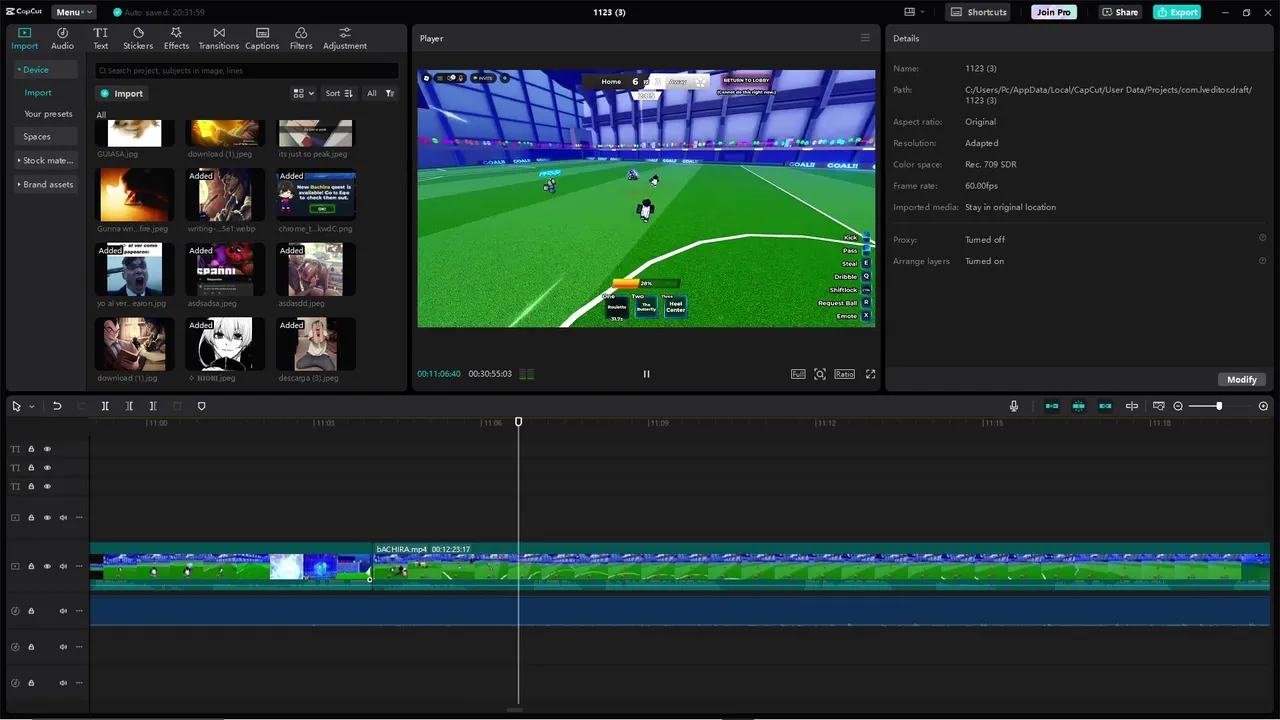This screenshot has width=1280, height=720.
Task: Open the Text tab
Action: coord(100,38)
